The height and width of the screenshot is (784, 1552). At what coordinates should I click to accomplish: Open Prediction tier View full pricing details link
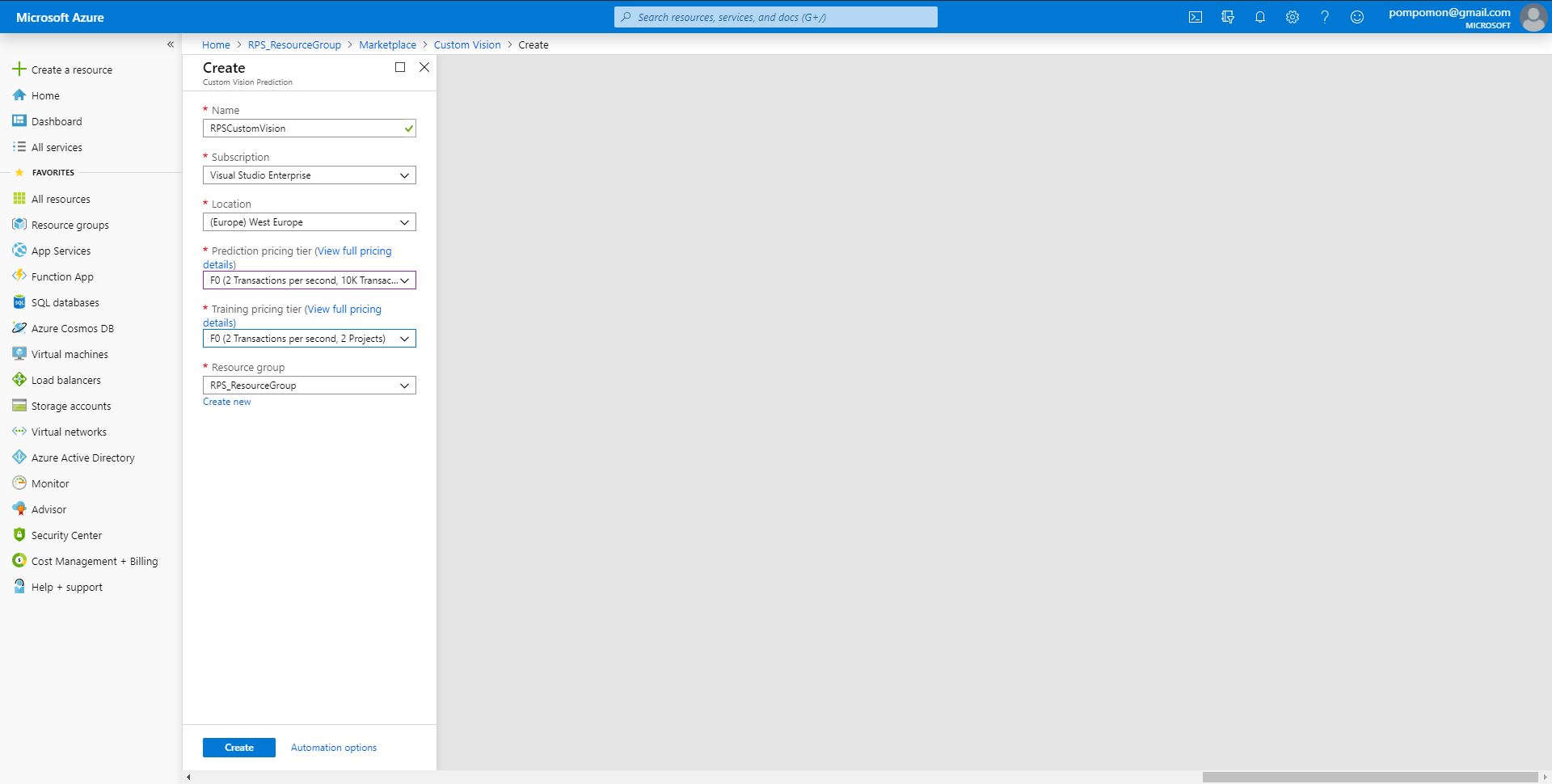click(354, 251)
